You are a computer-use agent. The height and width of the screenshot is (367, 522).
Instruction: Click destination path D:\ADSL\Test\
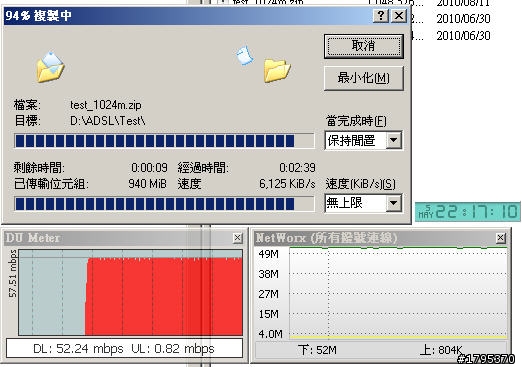[108, 120]
